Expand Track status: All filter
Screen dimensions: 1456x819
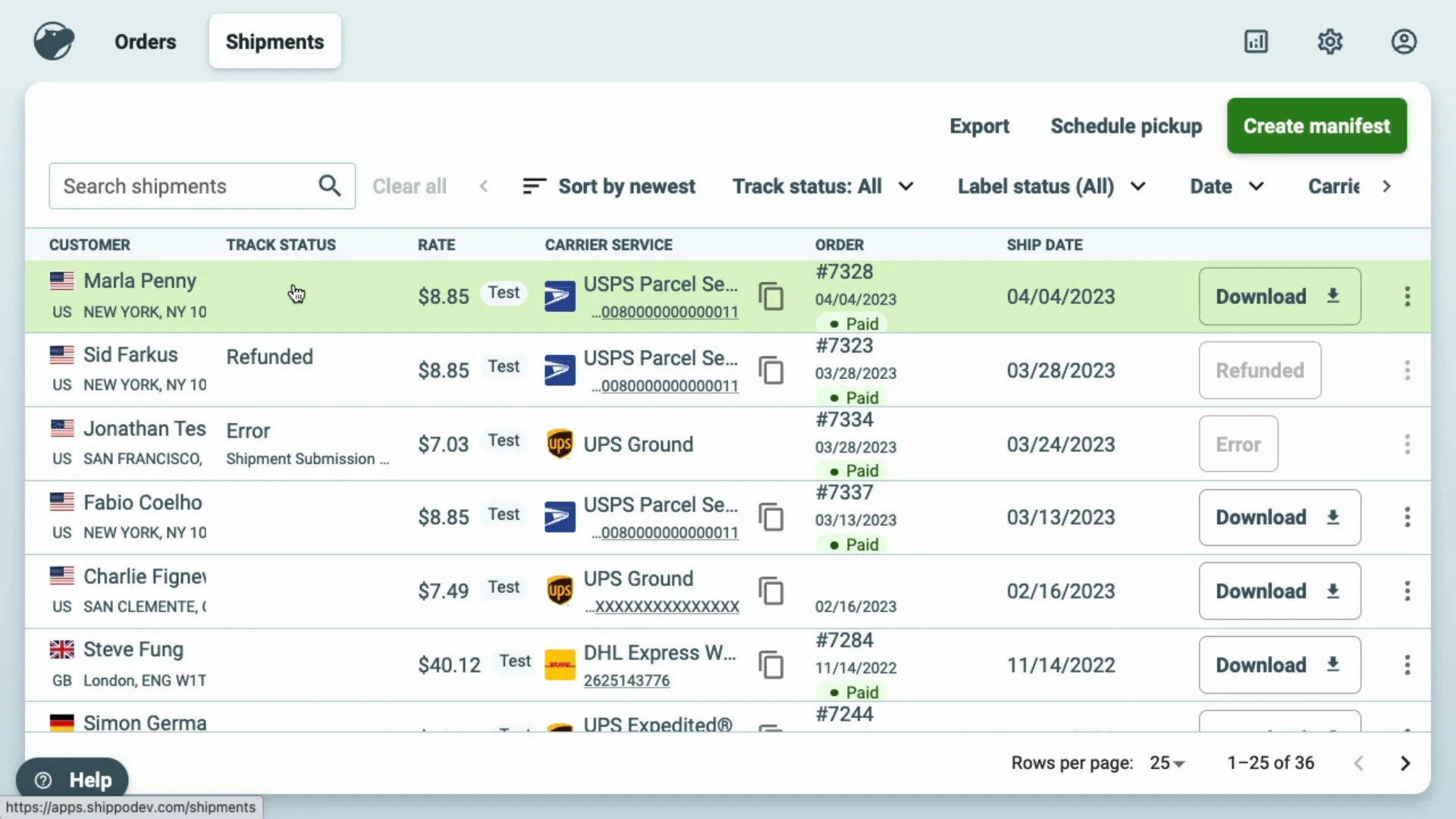click(823, 186)
